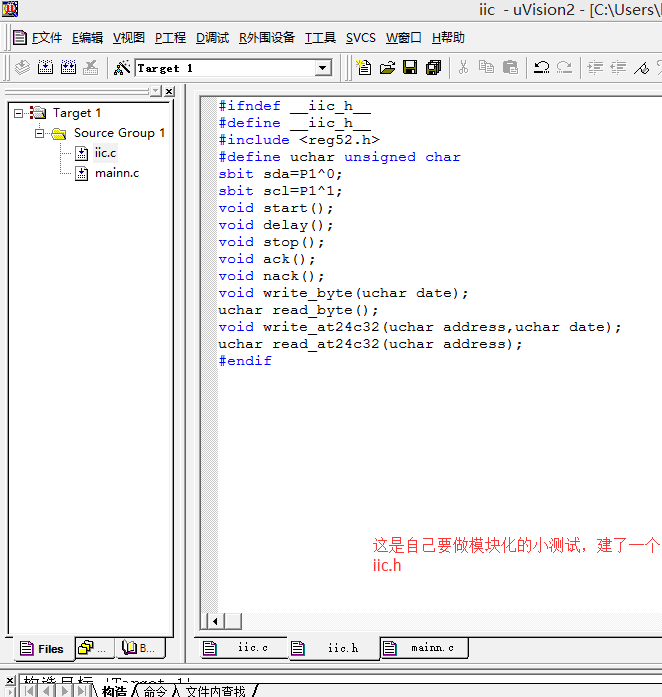Jump to first output tab arrow

pyautogui.click(x=29, y=691)
